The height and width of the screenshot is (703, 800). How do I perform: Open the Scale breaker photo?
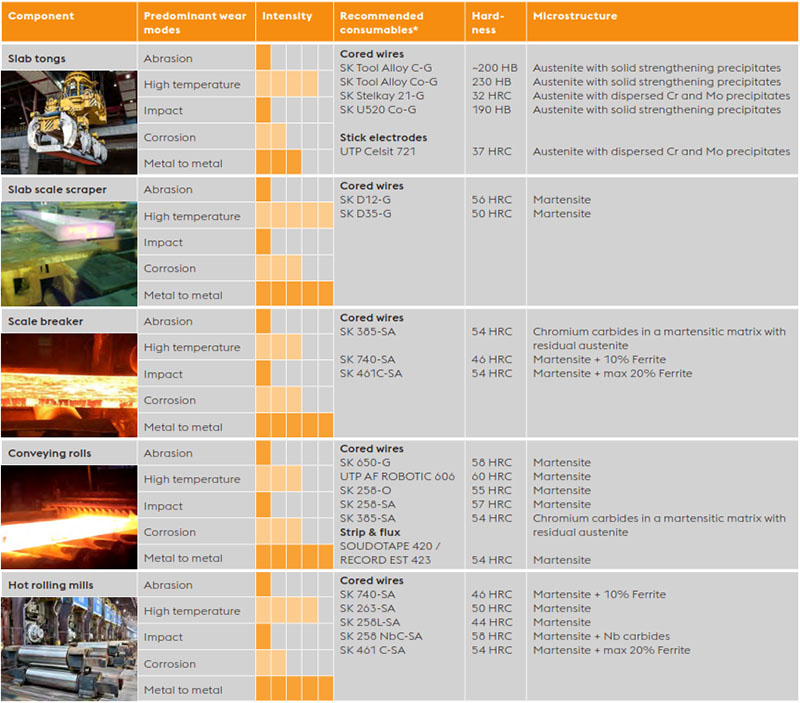pos(69,385)
